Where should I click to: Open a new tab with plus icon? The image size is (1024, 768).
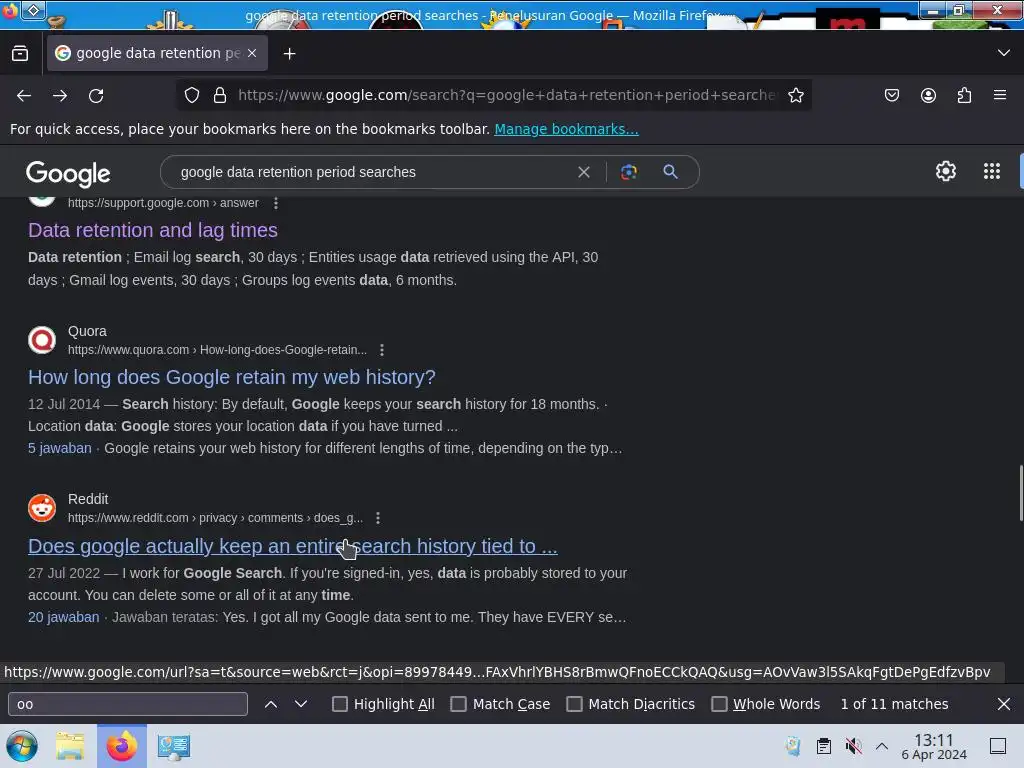[x=289, y=54]
